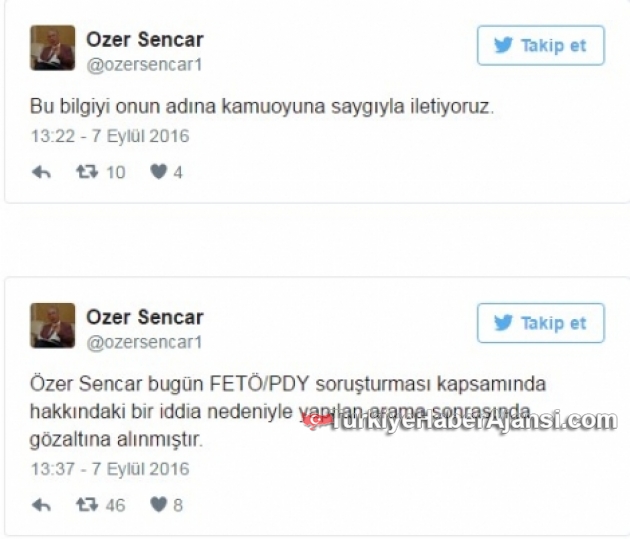Retweet the tweet with 46 retweets

(87, 504)
